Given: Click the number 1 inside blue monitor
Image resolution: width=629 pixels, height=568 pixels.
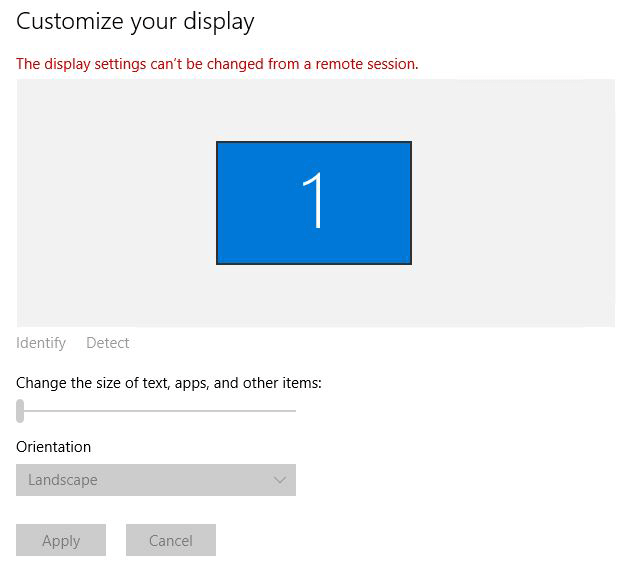Looking at the screenshot, I should pos(314,202).
